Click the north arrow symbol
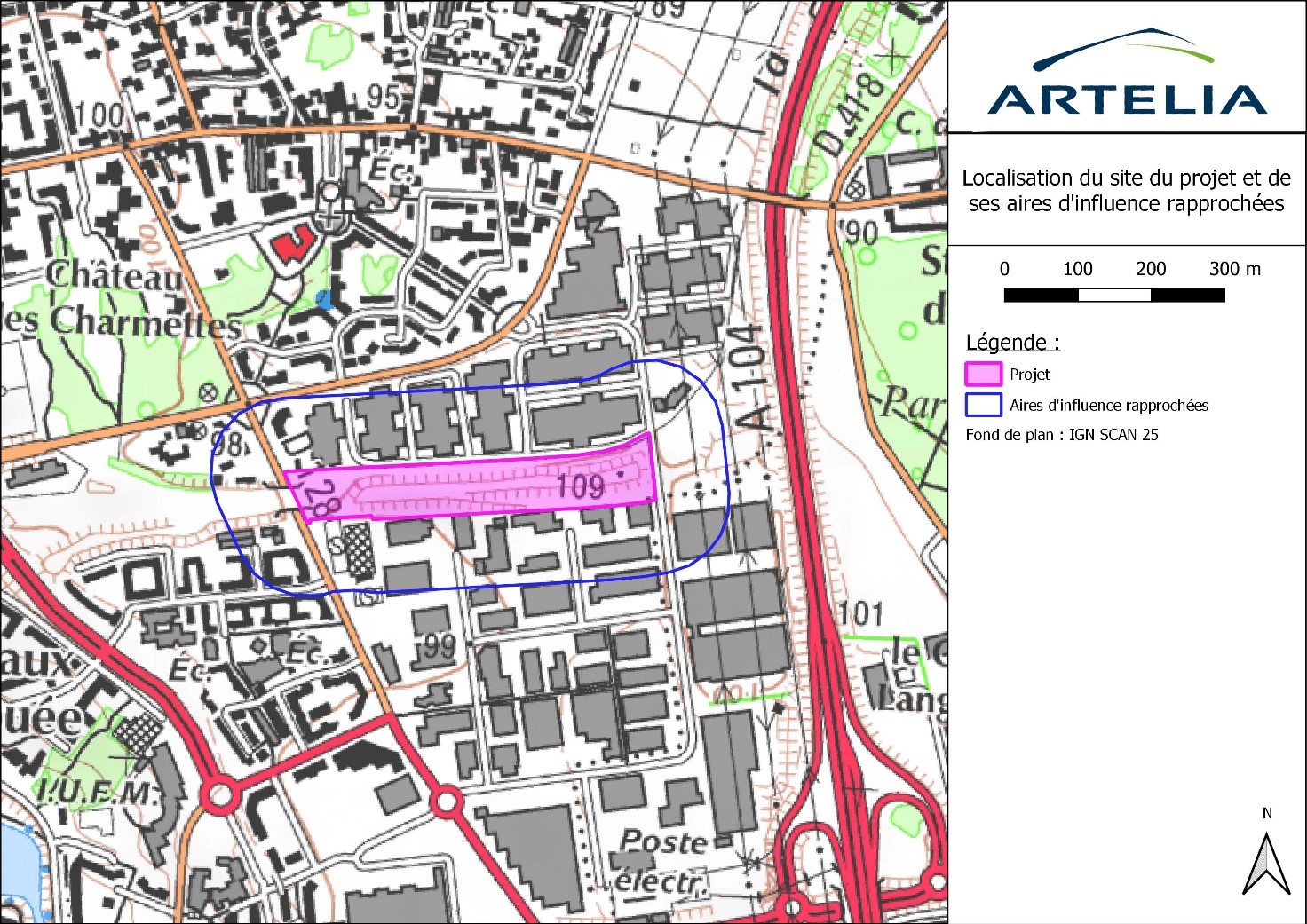The image size is (1307, 924). pyautogui.click(x=1266, y=864)
